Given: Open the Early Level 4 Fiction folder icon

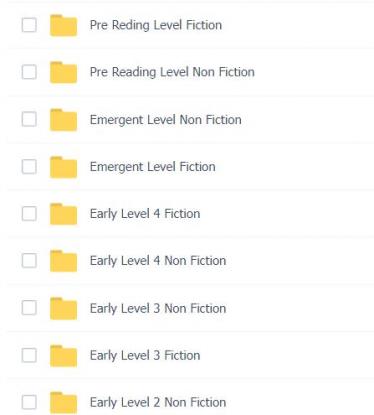Looking at the screenshot, I should pyautogui.click(x=63, y=214).
